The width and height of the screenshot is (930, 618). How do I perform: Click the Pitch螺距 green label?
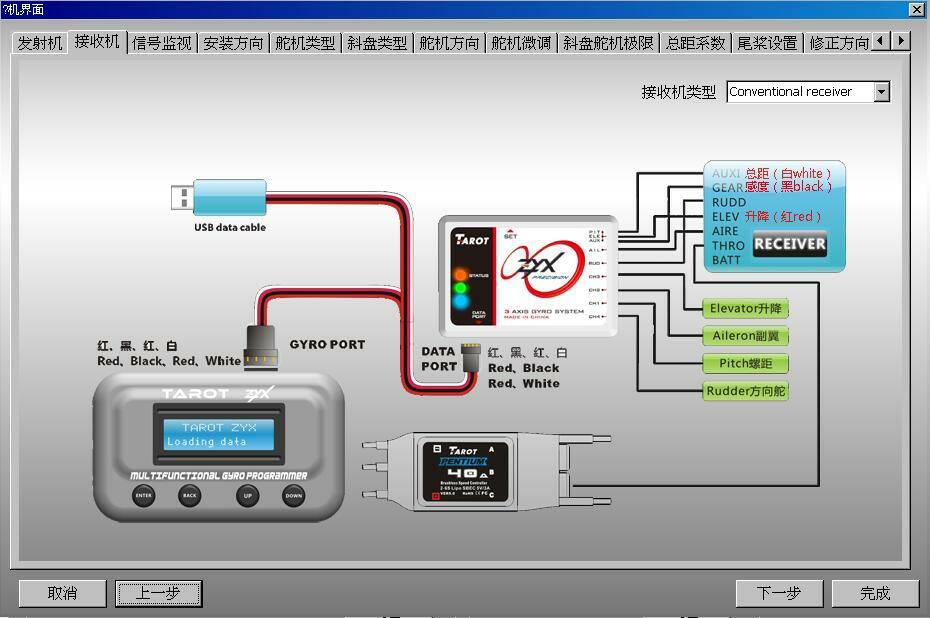pyautogui.click(x=746, y=364)
